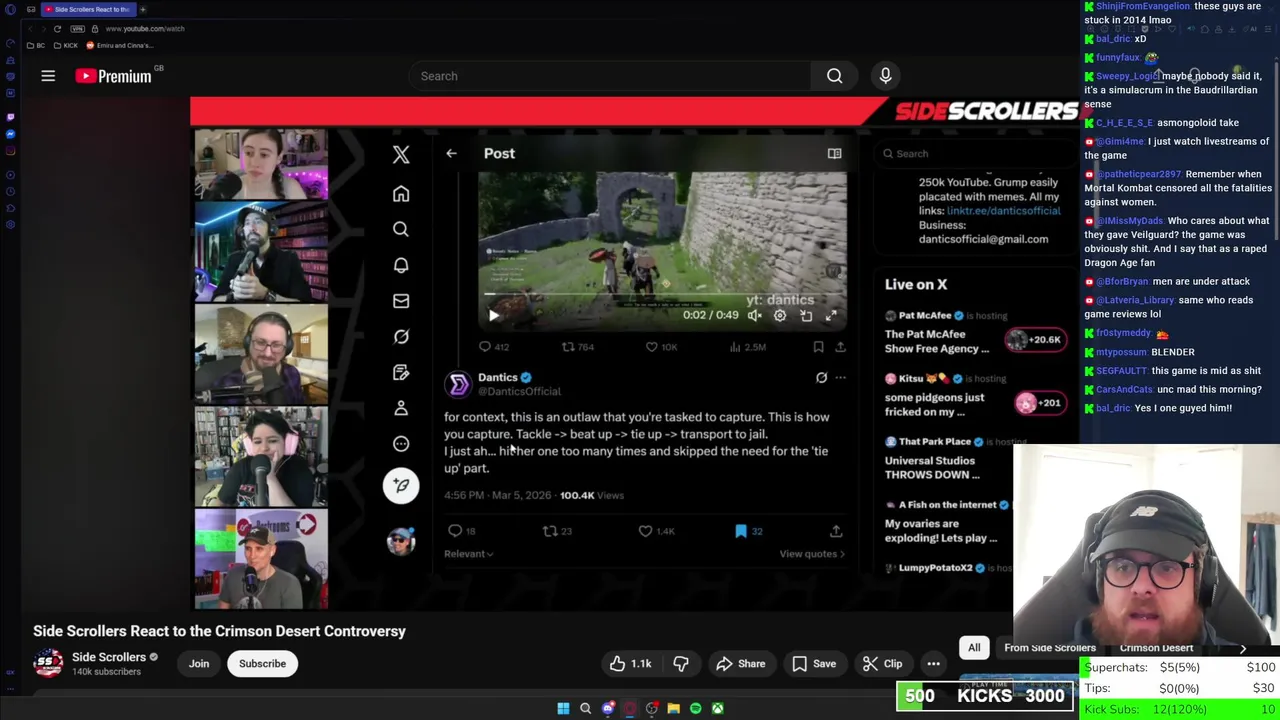Open the KICK bookmarks folder
This screenshot has height=720, width=1280.
(x=66, y=46)
